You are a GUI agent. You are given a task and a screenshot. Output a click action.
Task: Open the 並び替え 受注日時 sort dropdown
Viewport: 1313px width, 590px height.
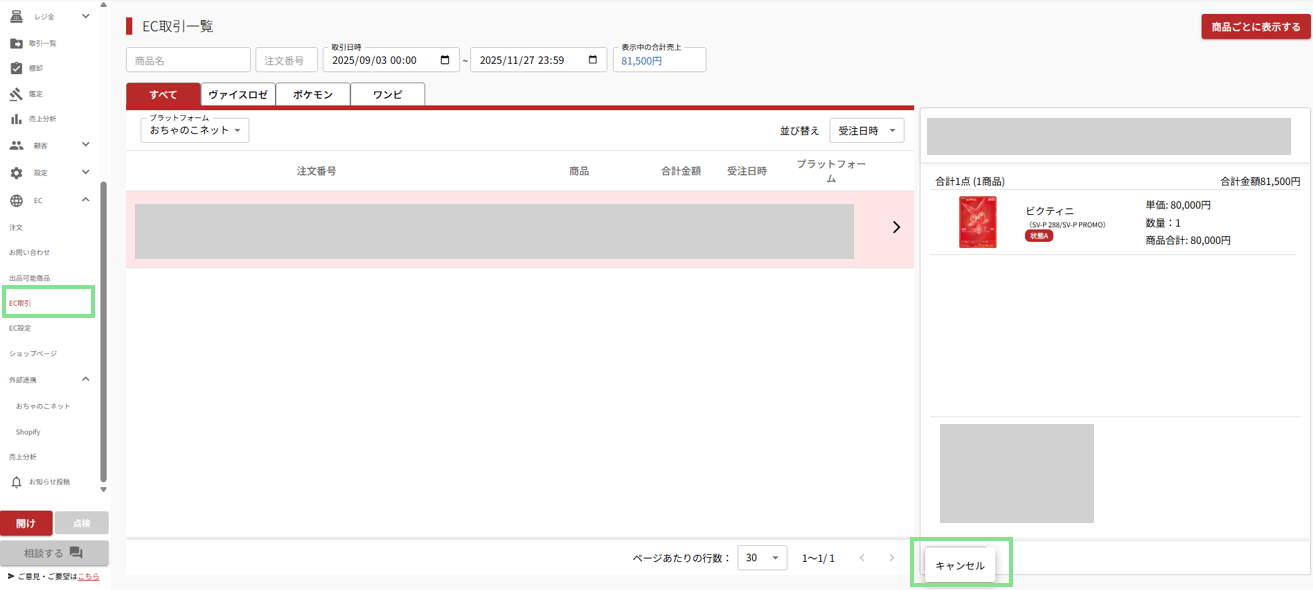click(x=866, y=130)
